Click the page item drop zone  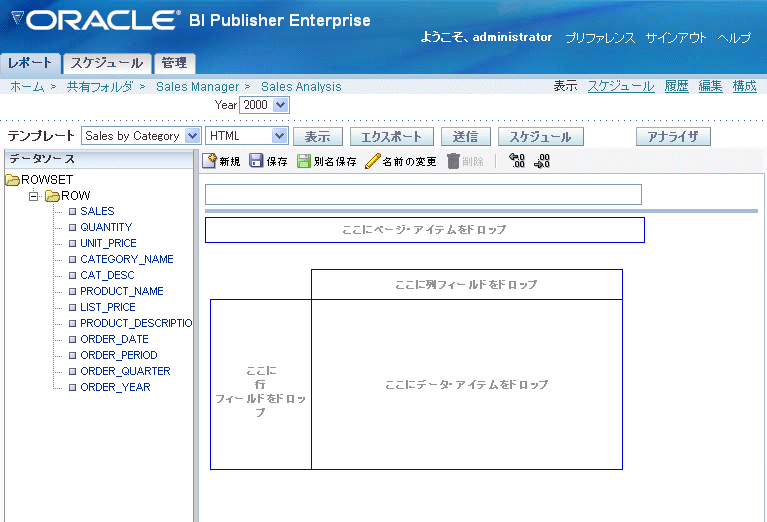(x=425, y=229)
